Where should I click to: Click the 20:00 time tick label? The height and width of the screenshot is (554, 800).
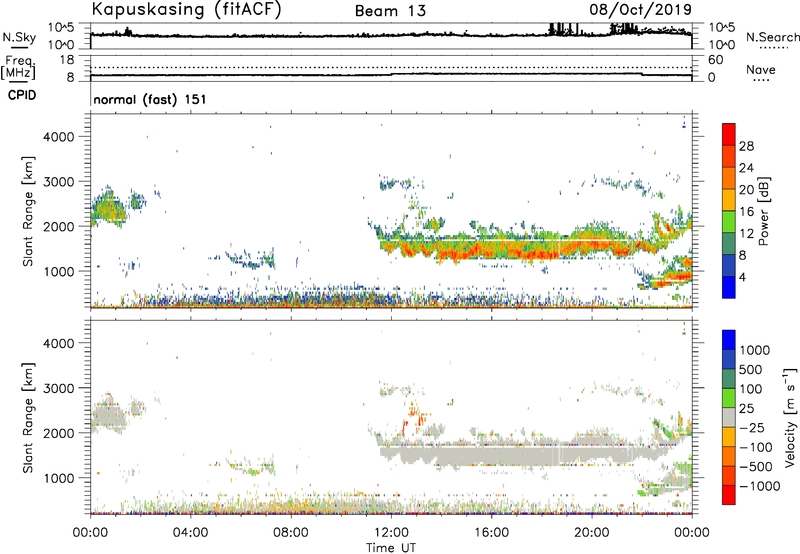click(x=591, y=533)
